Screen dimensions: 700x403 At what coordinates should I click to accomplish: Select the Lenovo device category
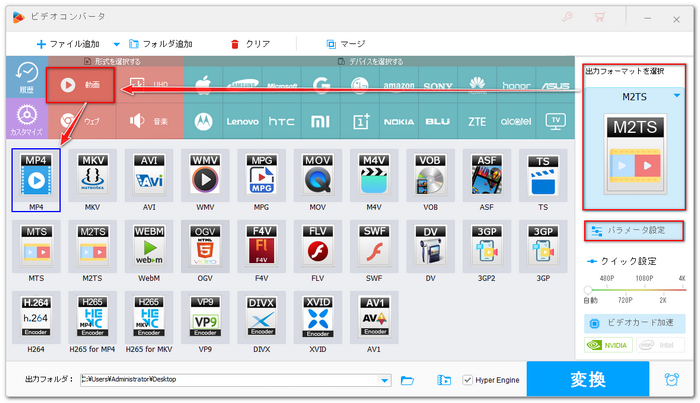pyautogui.click(x=242, y=121)
